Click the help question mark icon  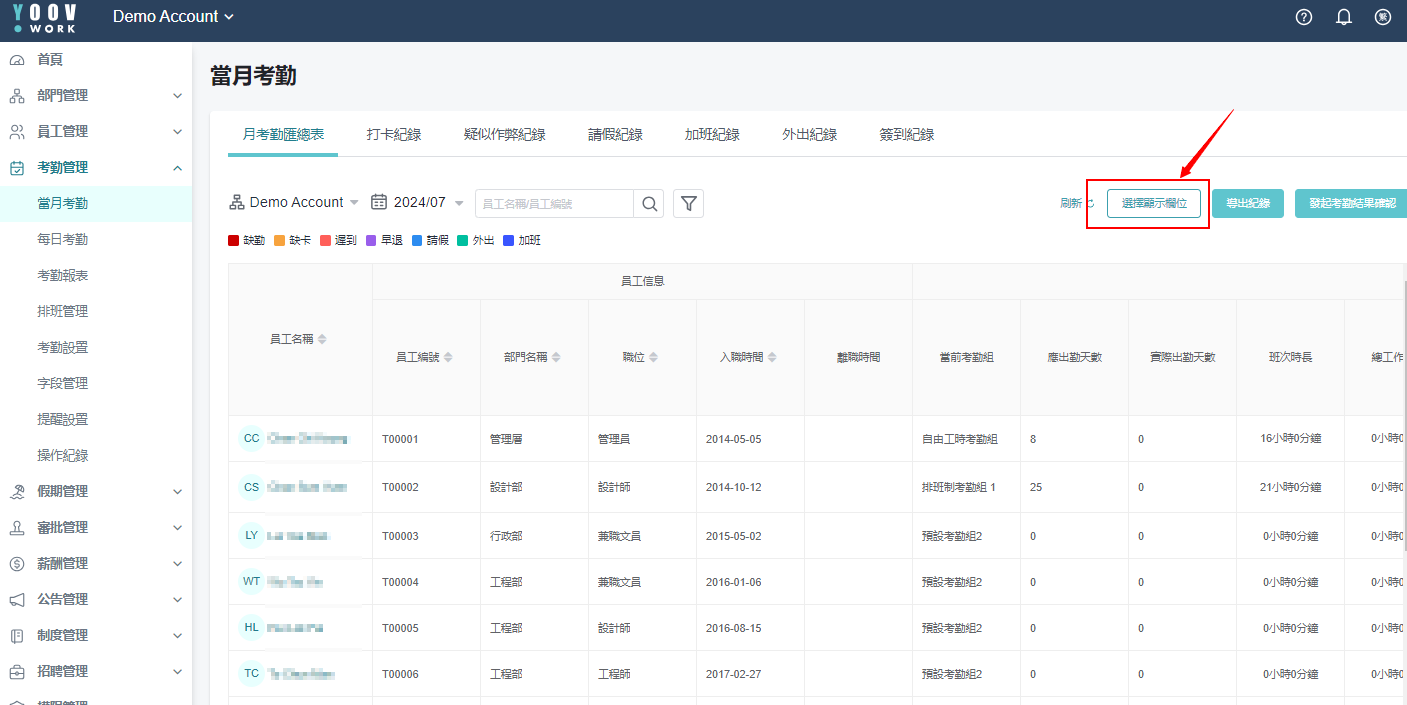pos(1303,17)
